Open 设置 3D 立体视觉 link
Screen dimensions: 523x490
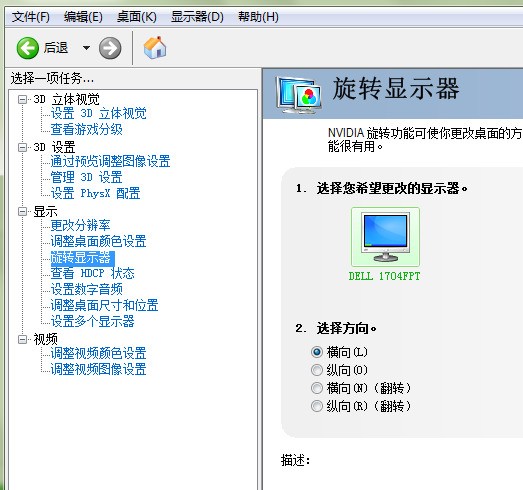[98, 113]
